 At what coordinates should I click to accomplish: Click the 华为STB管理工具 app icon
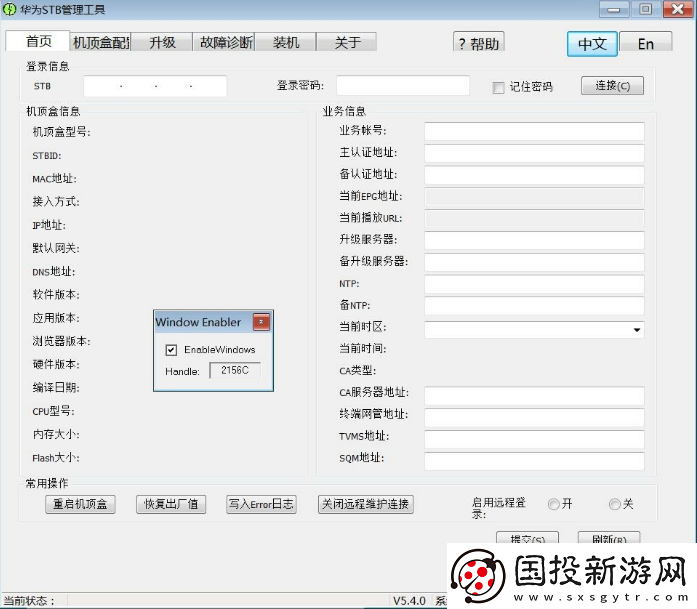click(x=9, y=9)
